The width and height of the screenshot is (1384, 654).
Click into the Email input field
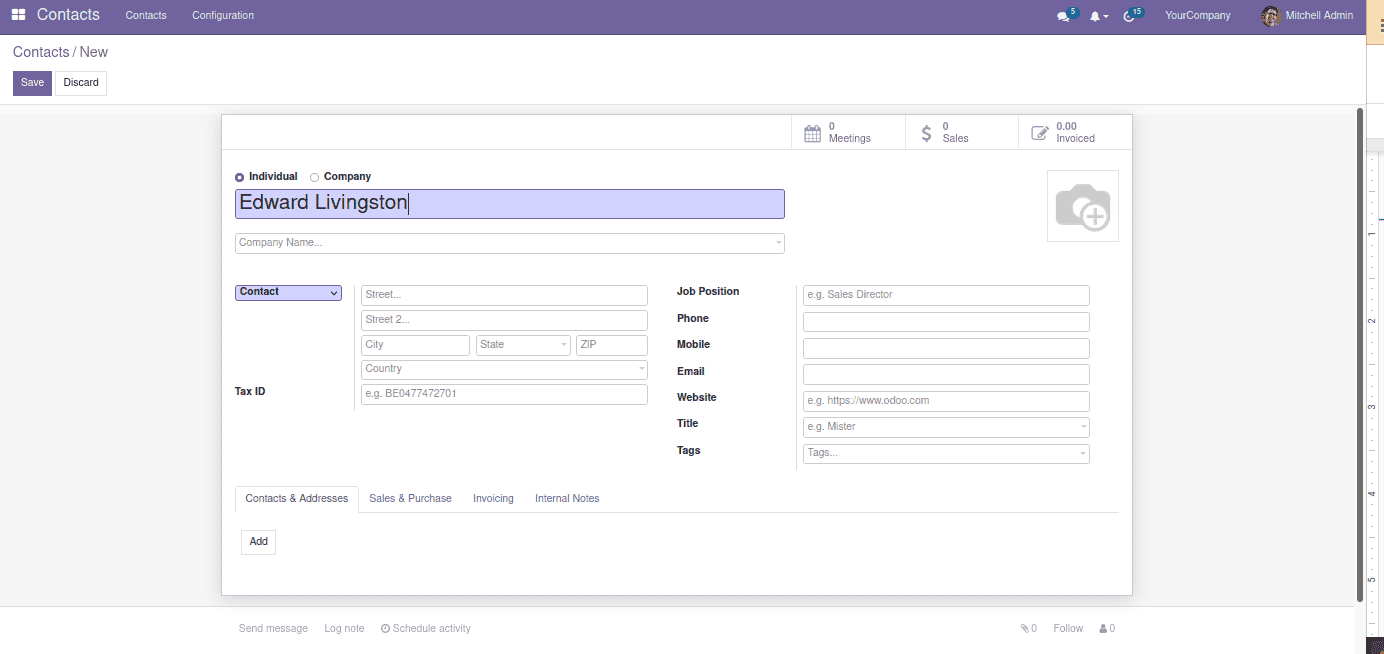(x=945, y=374)
